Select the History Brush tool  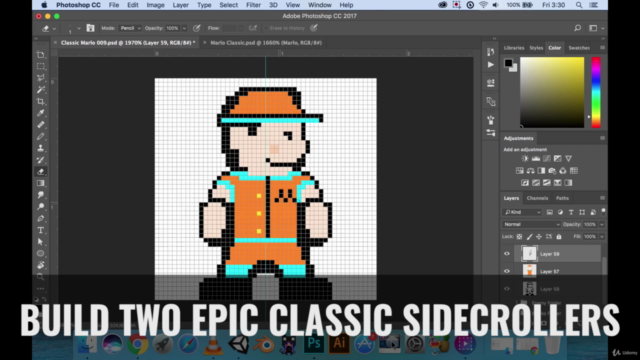[x=40, y=160]
